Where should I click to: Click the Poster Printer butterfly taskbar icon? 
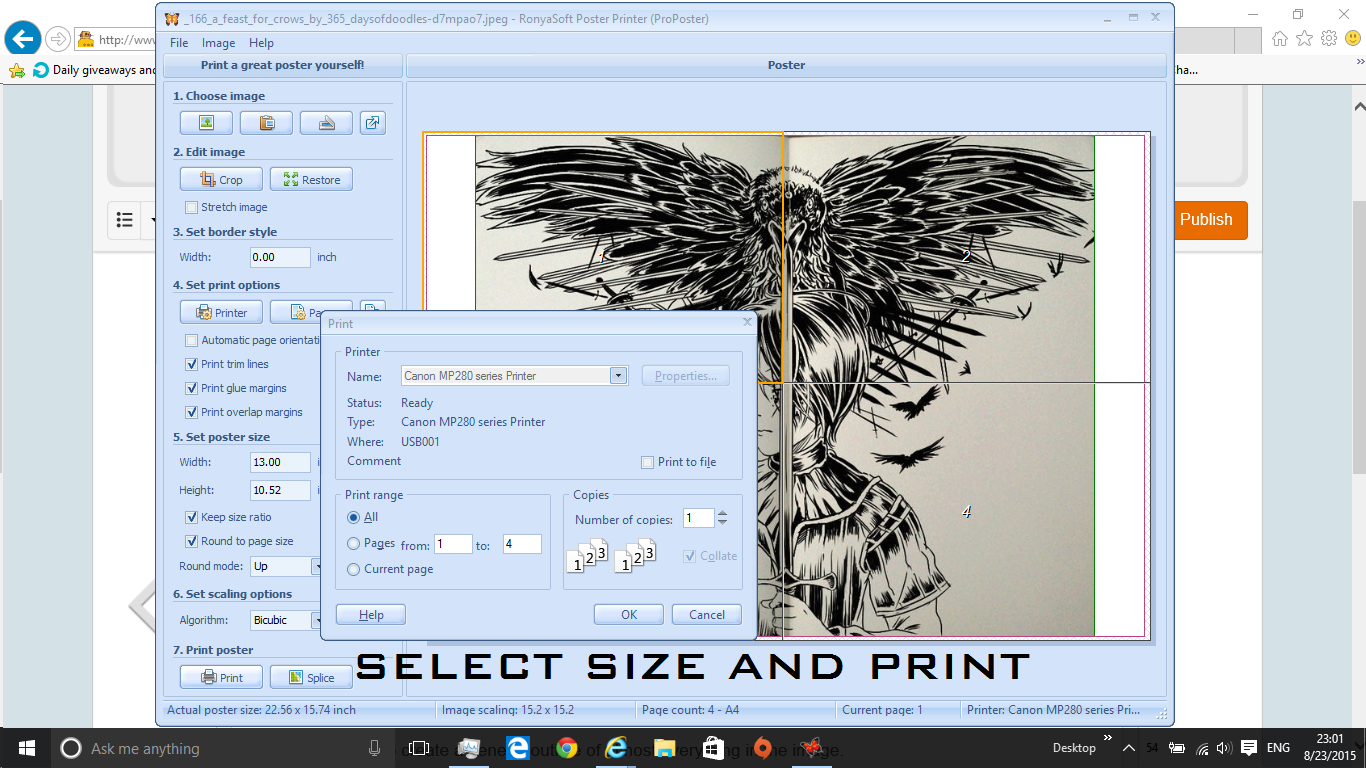pyautogui.click(x=811, y=748)
